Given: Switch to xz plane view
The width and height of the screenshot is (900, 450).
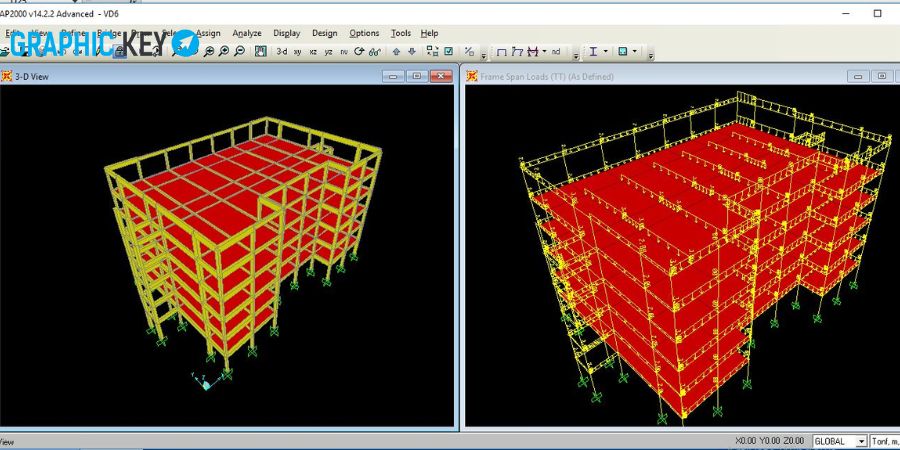Looking at the screenshot, I should click(x=313, y=52).
